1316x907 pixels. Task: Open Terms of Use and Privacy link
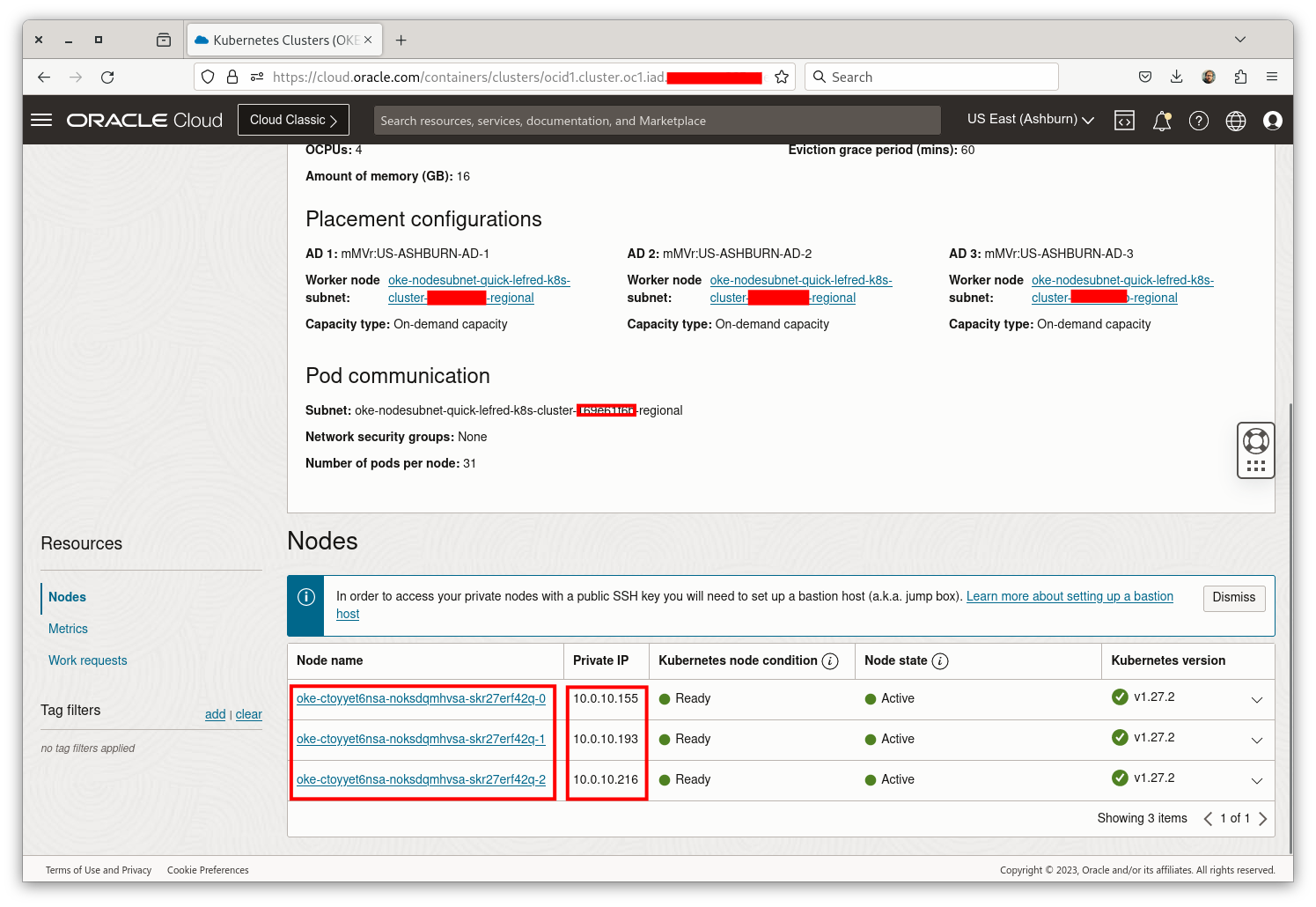(99, 870)
